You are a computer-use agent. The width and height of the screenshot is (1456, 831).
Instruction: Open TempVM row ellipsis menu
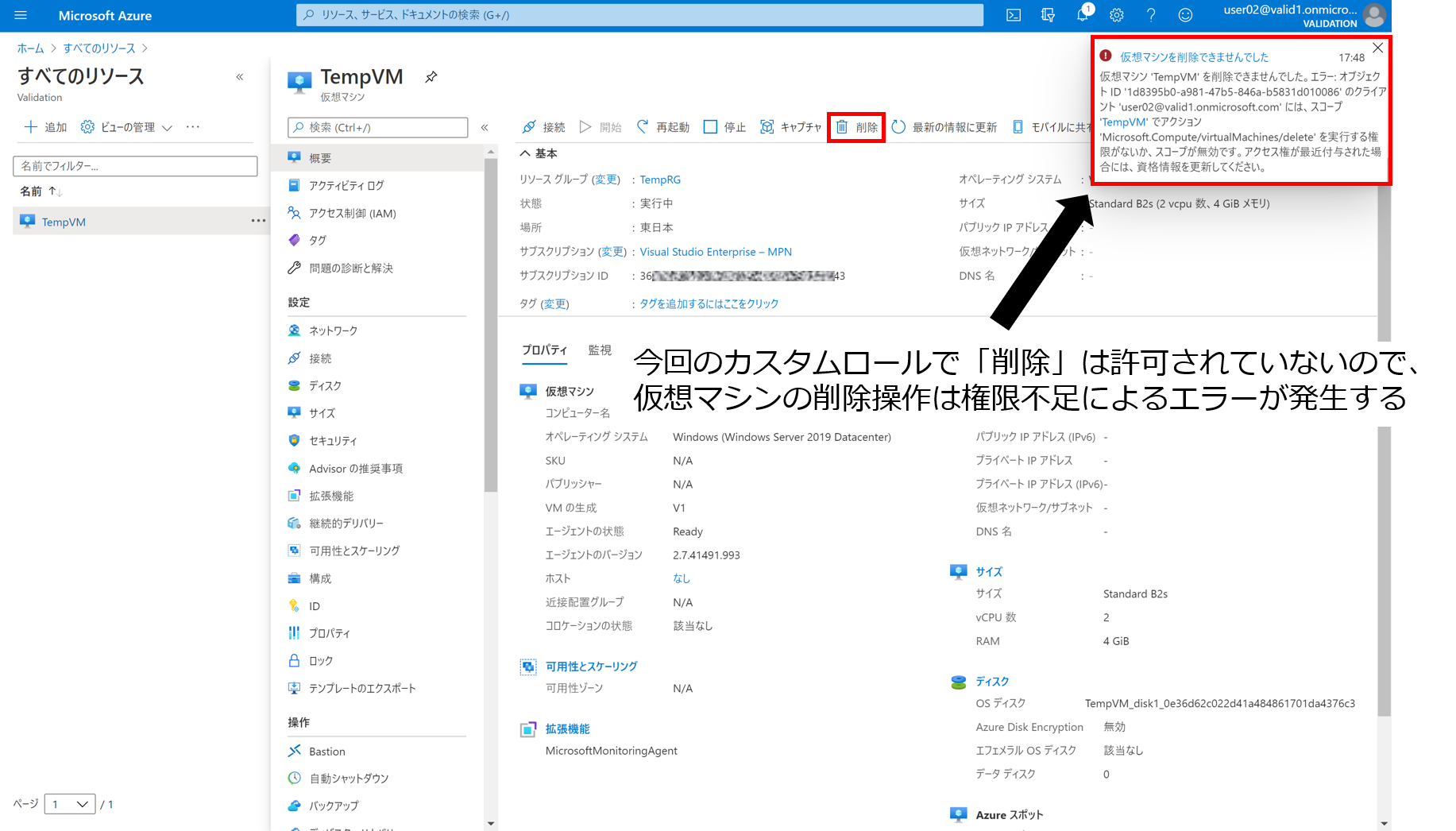(258, 221)
